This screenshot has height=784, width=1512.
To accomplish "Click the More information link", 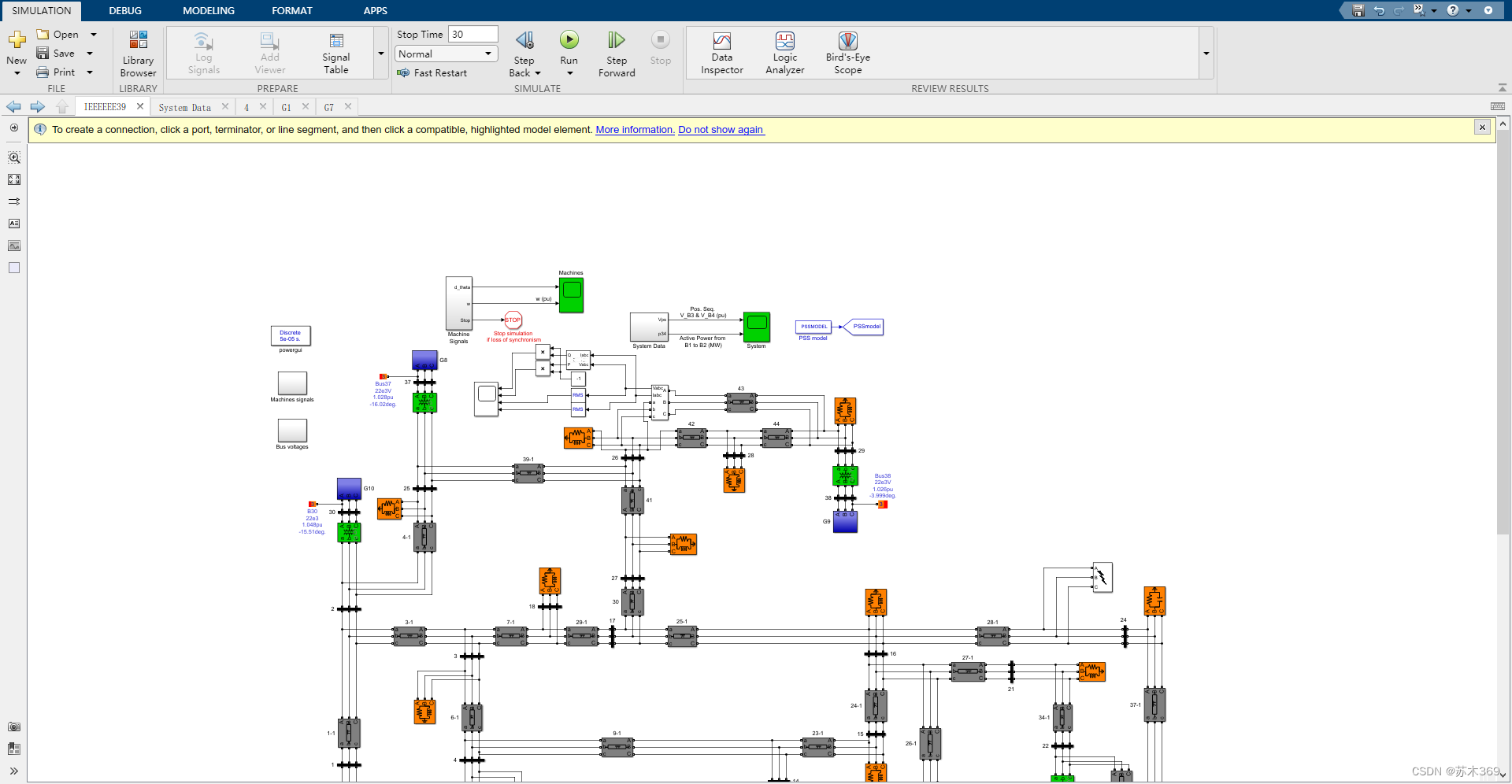I will coord(634,129).
